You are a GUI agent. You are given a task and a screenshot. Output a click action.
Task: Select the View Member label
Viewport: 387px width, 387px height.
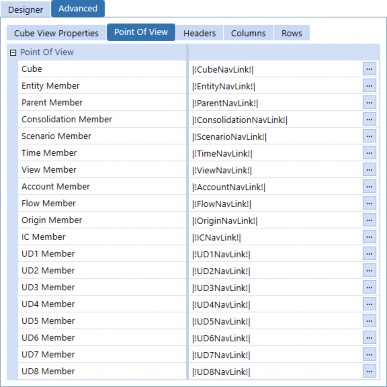point(49,170)
